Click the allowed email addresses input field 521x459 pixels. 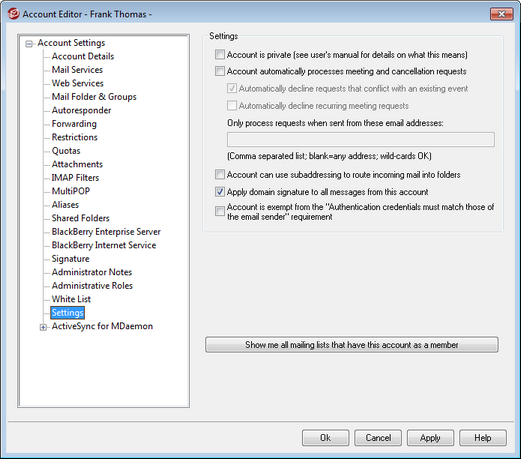[x=361, y=139]
